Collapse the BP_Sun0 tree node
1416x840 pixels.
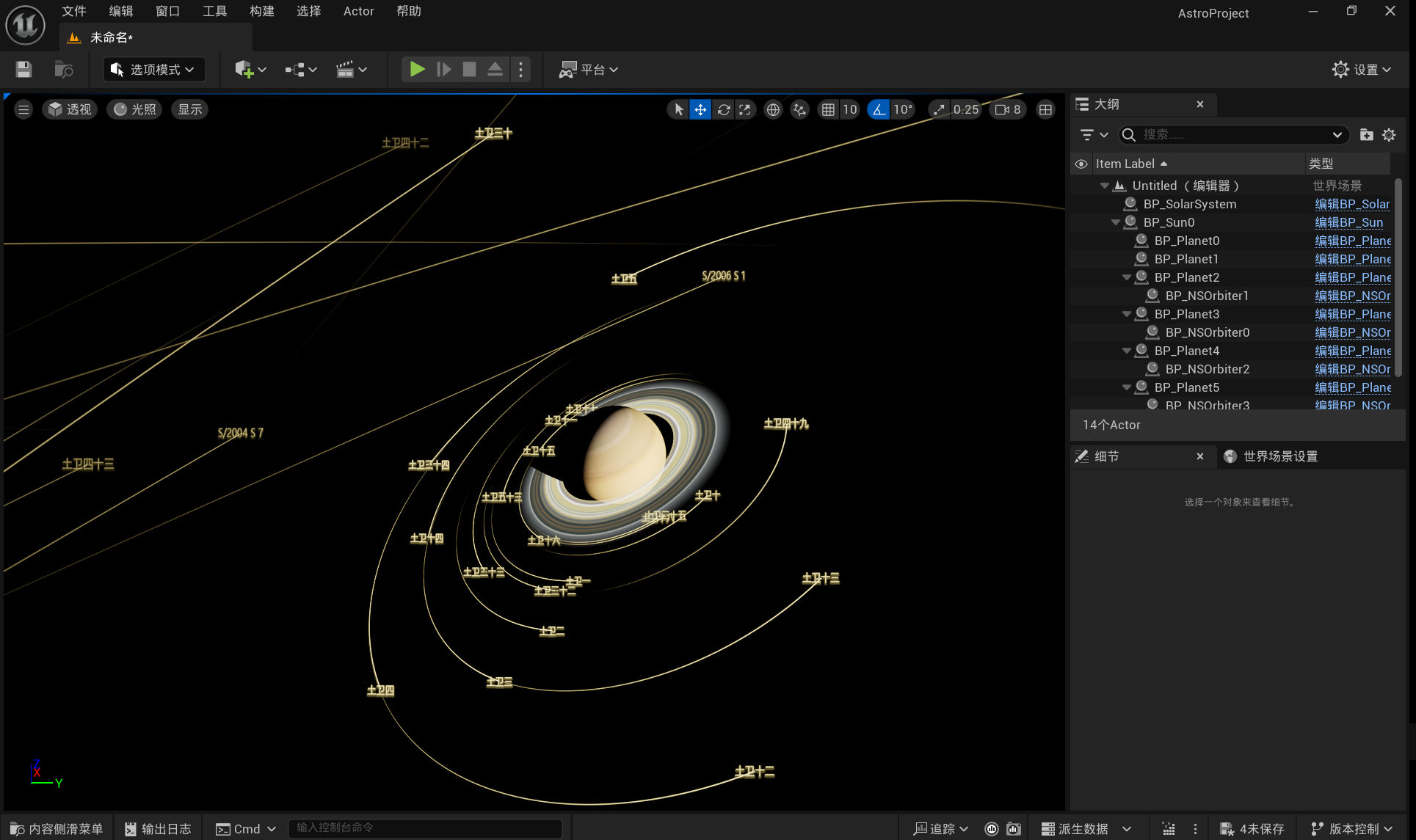[x=1115, y=222]
